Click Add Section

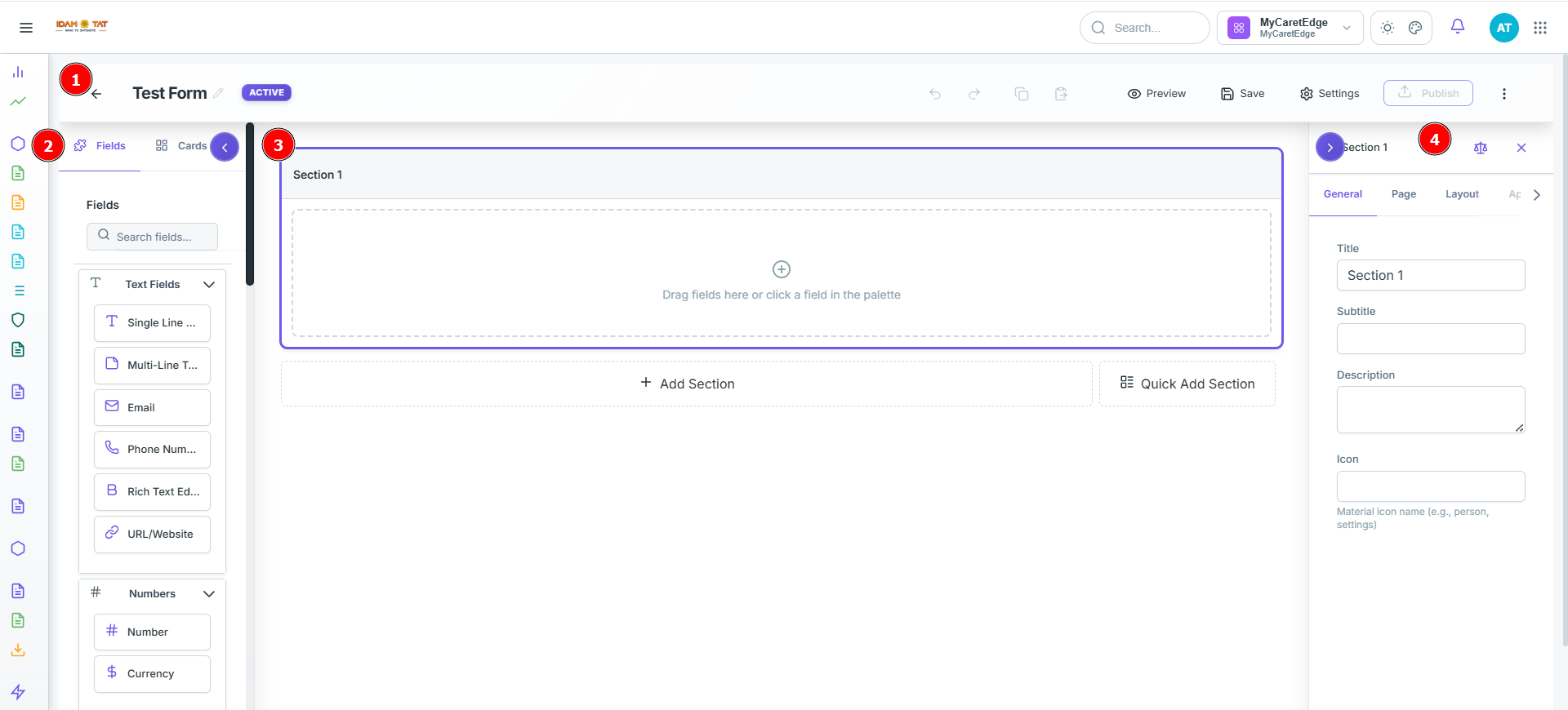click(x=687, y=384)
